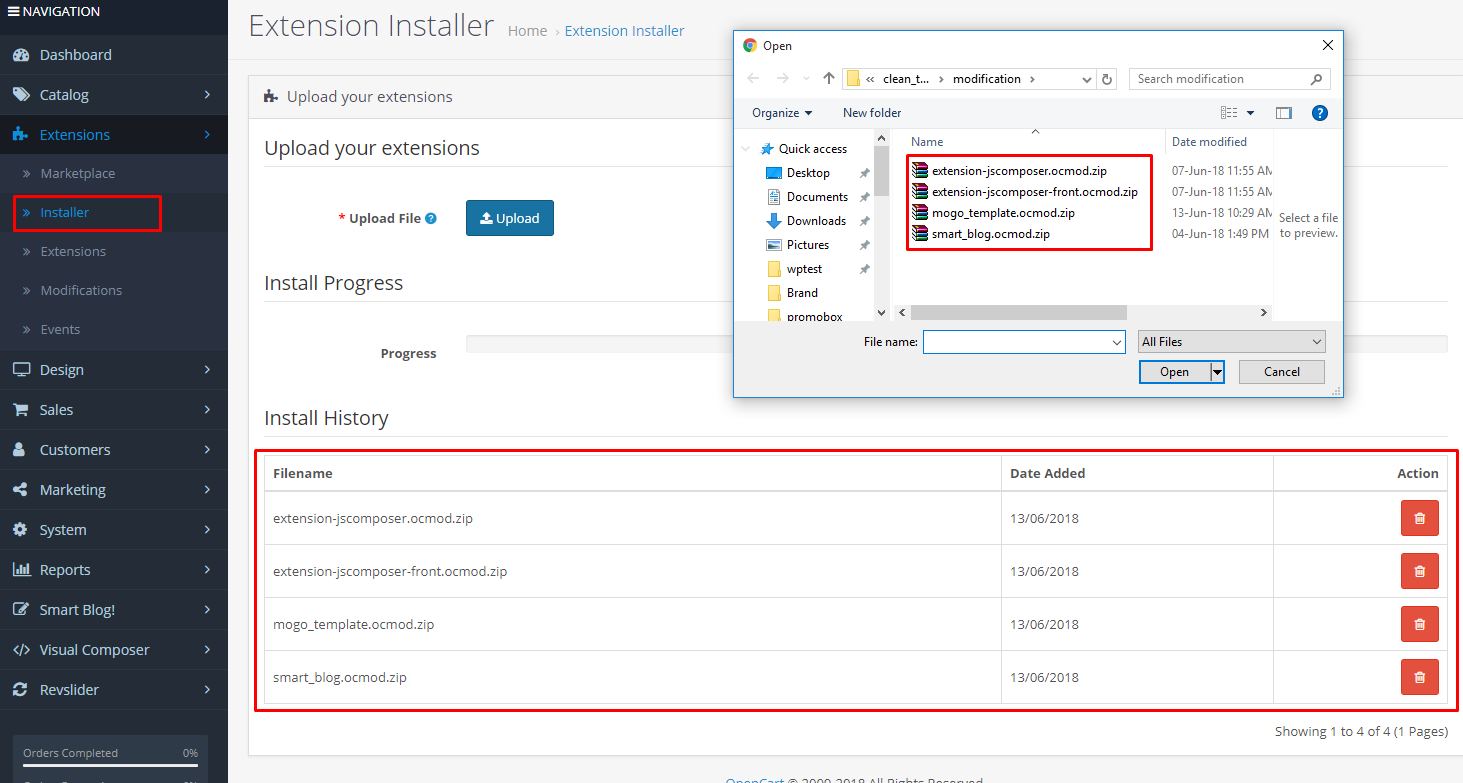Open the Extensions sub-item under Extensions menu

(x=73, y=252)
